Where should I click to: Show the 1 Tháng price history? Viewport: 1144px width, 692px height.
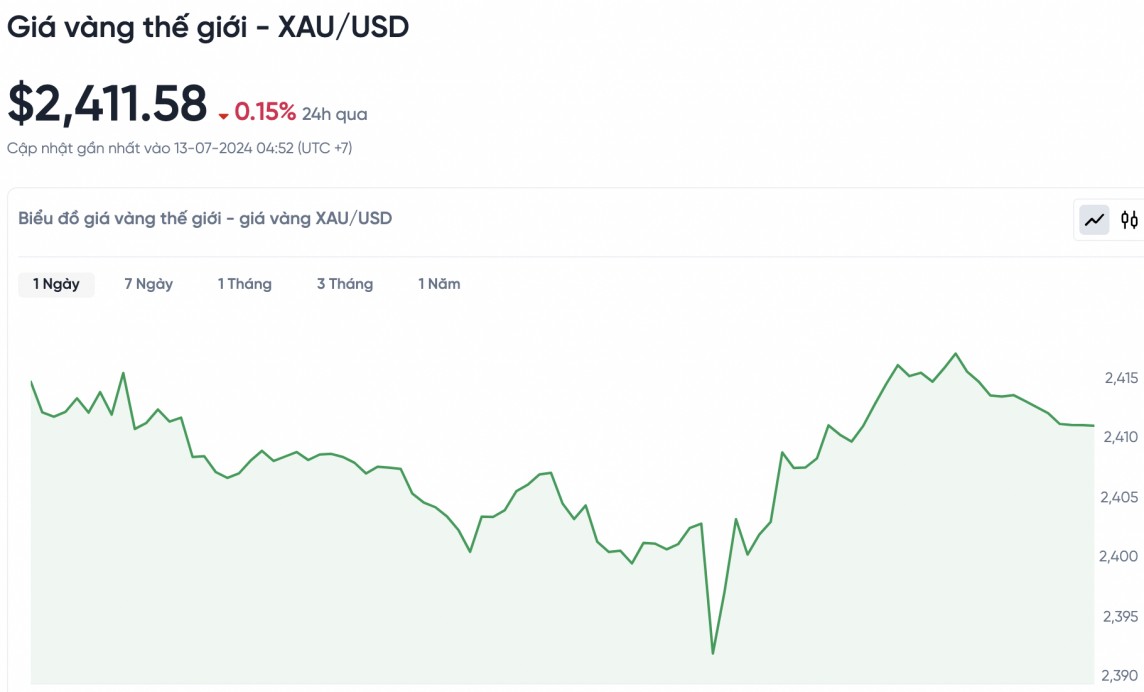click(245, 284)
